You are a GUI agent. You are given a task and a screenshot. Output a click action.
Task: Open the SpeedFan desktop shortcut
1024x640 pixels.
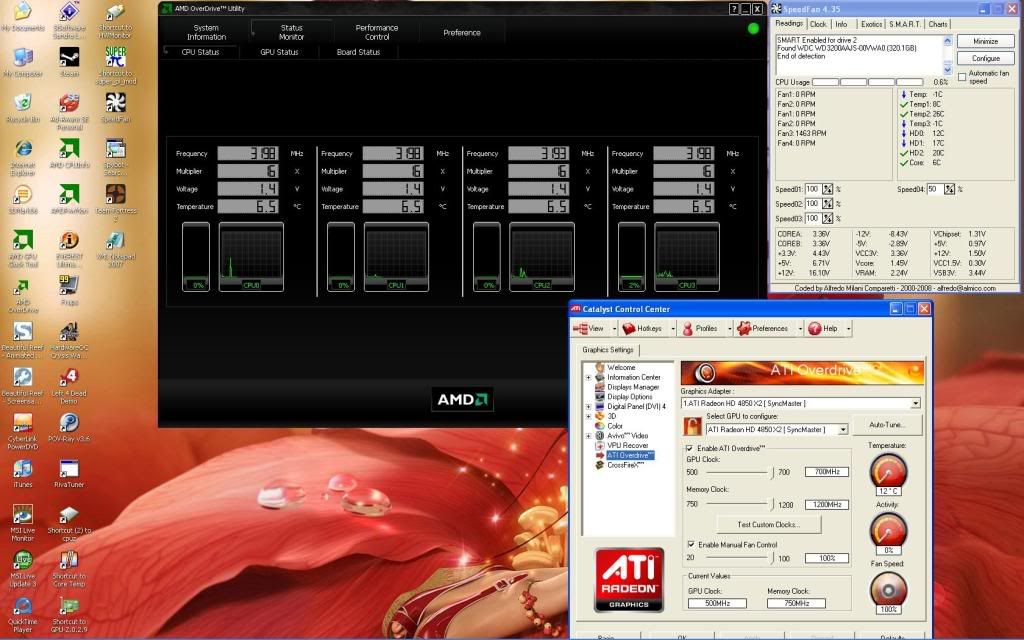(x=116, y=106)
